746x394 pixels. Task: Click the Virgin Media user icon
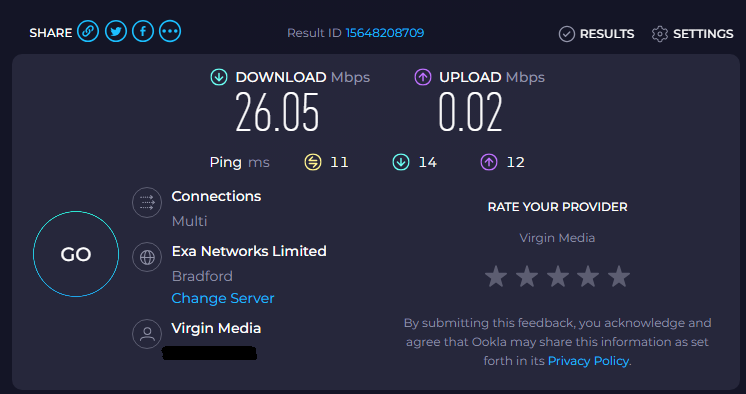pos(147,334)
